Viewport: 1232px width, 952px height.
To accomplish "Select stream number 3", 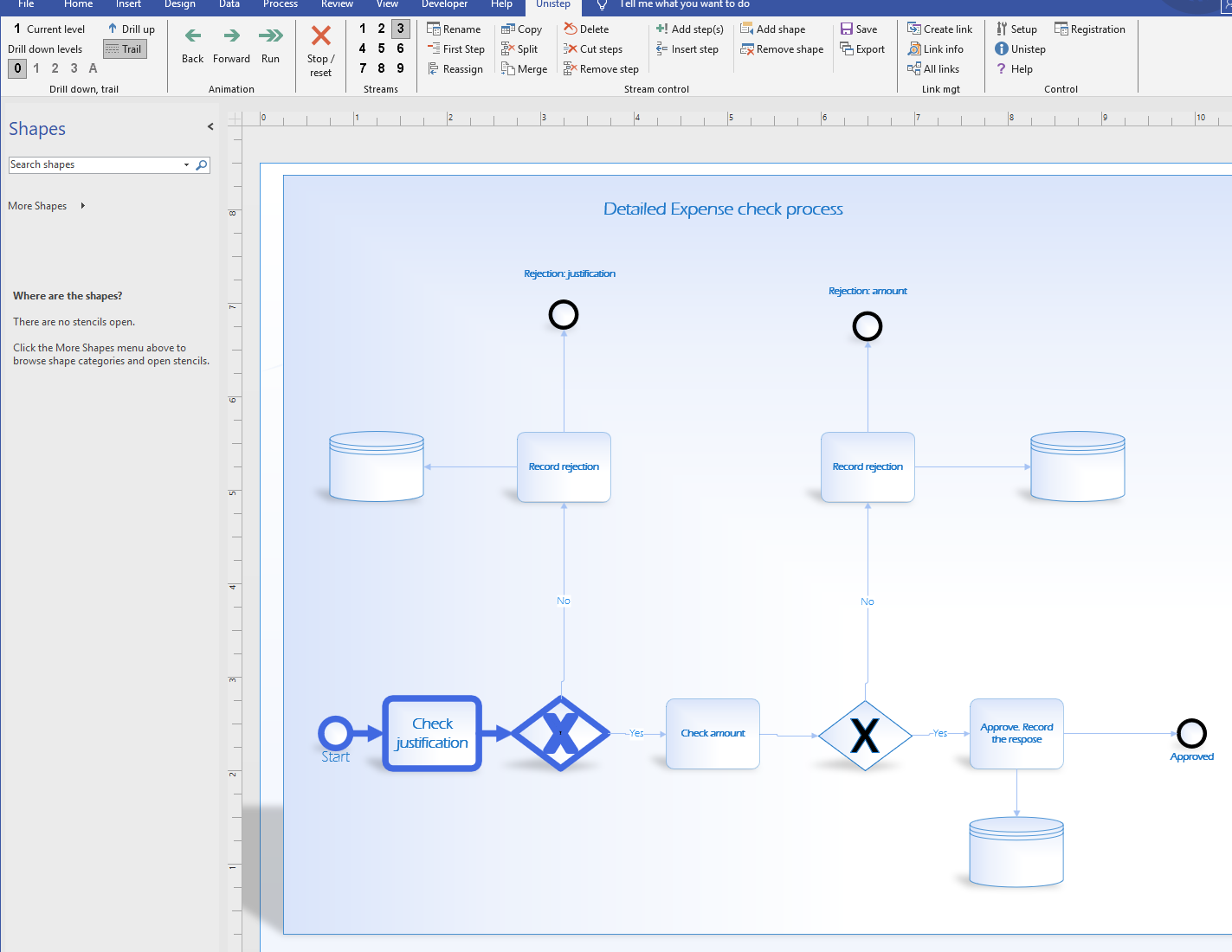I will (400, 29).
